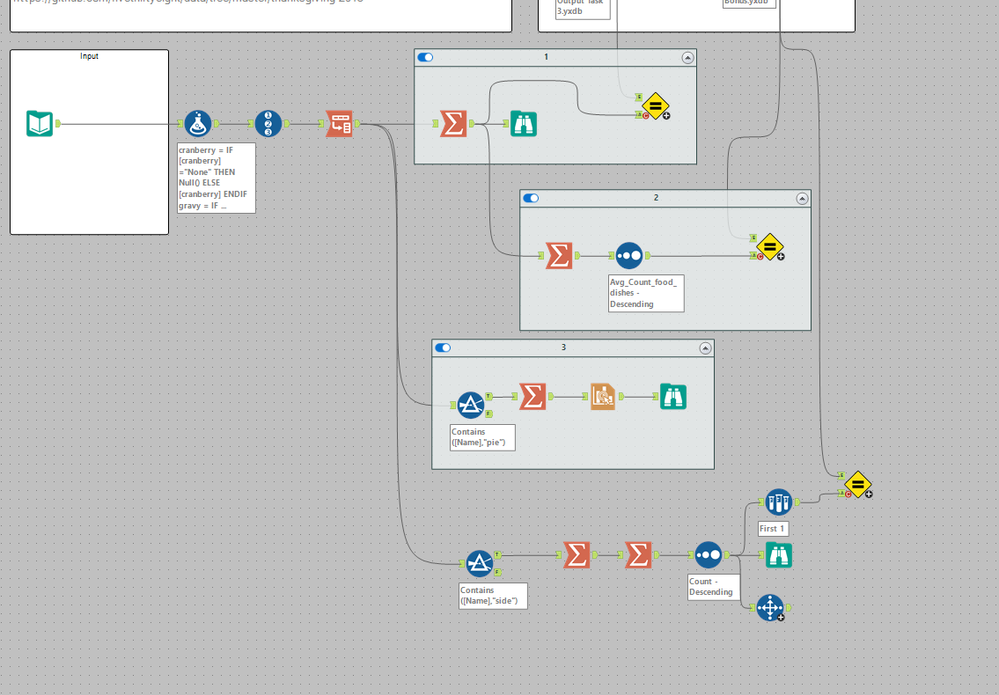999x695 pixels.
Task: Select the Filter tool for "pie"
Action: 471,405
